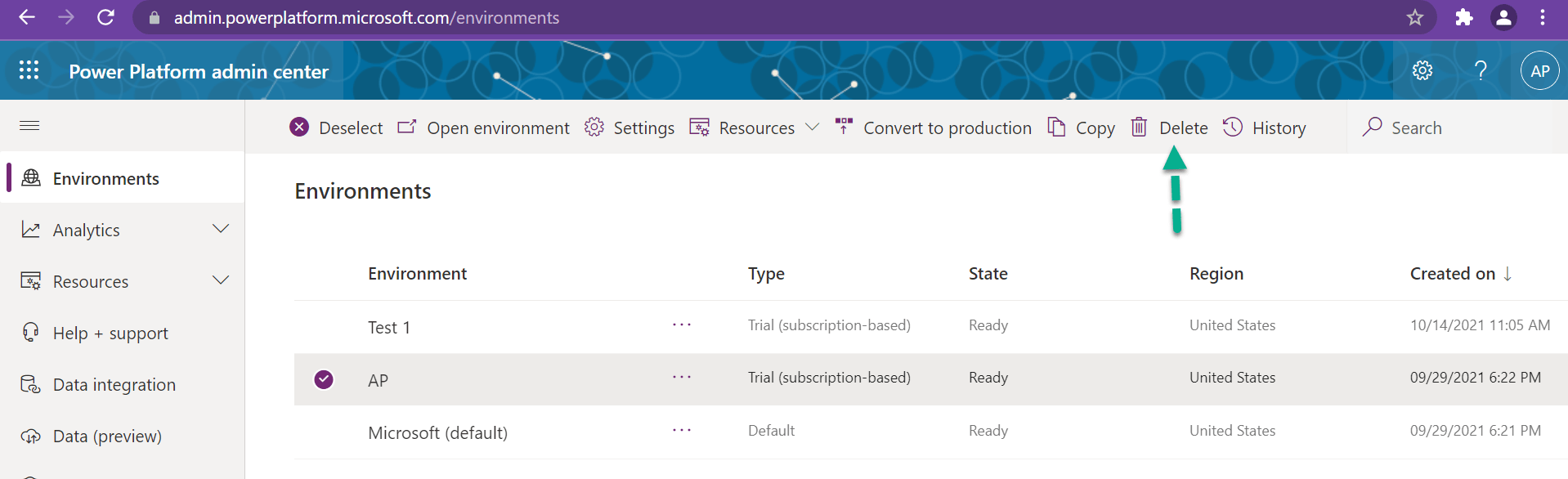Click the AP account avatar

[x=1539, y=71]
